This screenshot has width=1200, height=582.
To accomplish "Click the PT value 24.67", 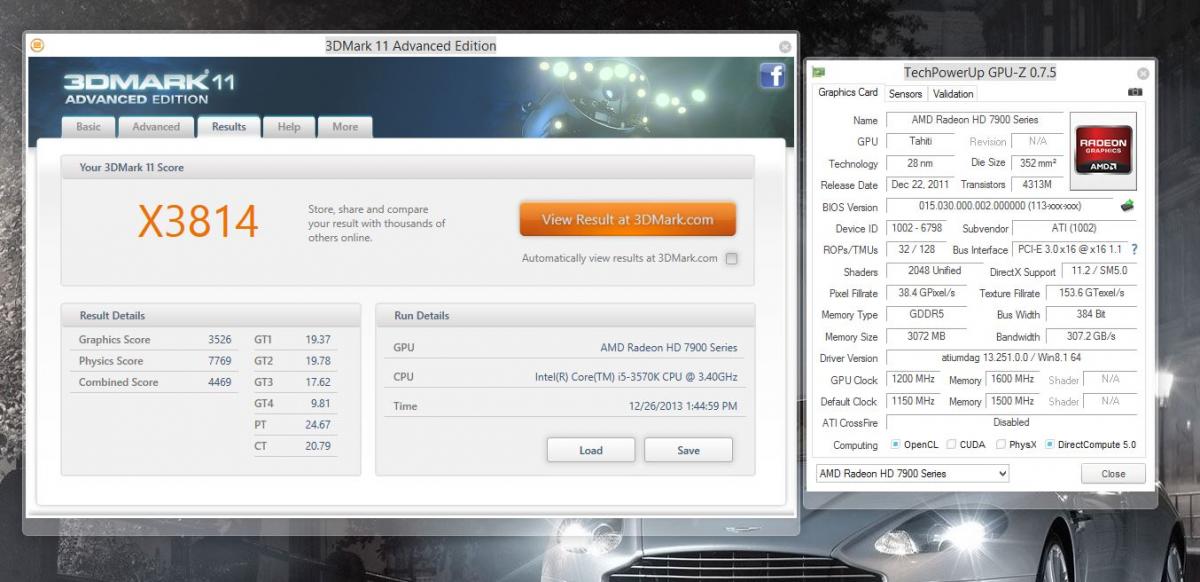I will [317, 425].
